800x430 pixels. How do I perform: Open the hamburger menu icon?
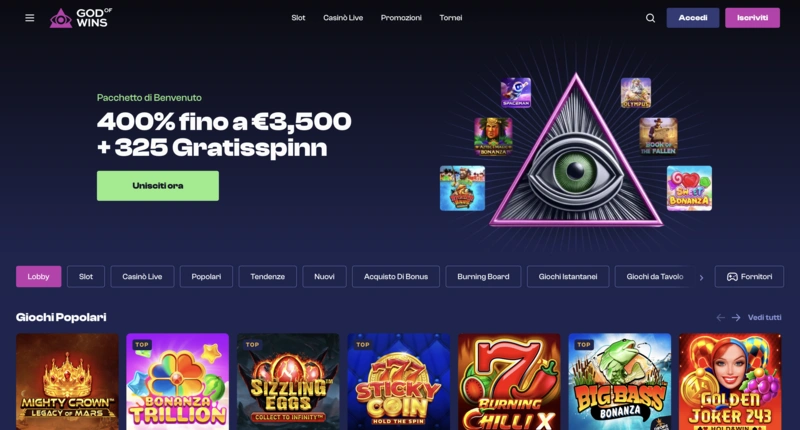pos(30,18)
